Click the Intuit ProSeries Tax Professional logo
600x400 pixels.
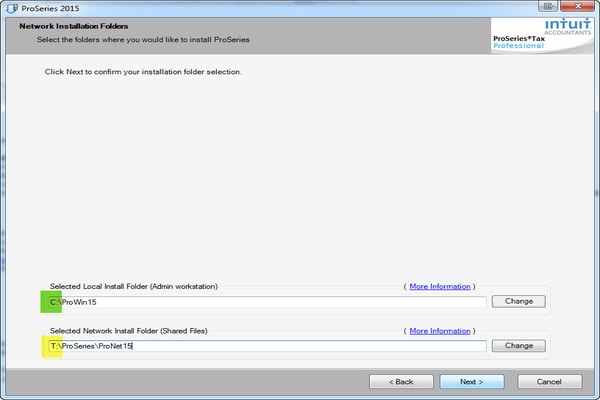(x=541, y=35)
